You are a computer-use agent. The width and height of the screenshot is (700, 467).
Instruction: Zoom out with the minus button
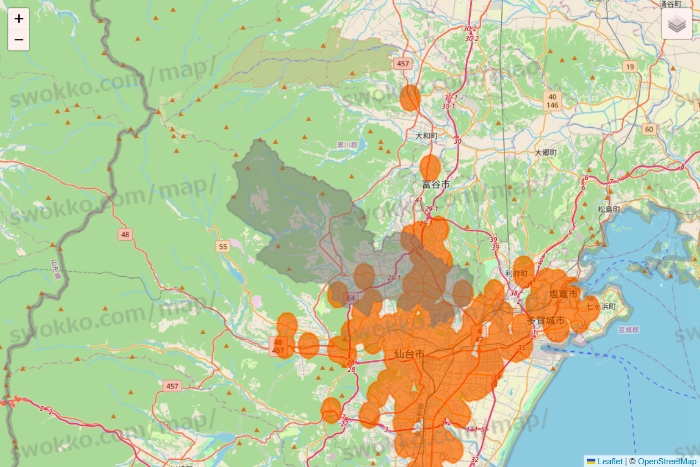[x=19, y=40]
